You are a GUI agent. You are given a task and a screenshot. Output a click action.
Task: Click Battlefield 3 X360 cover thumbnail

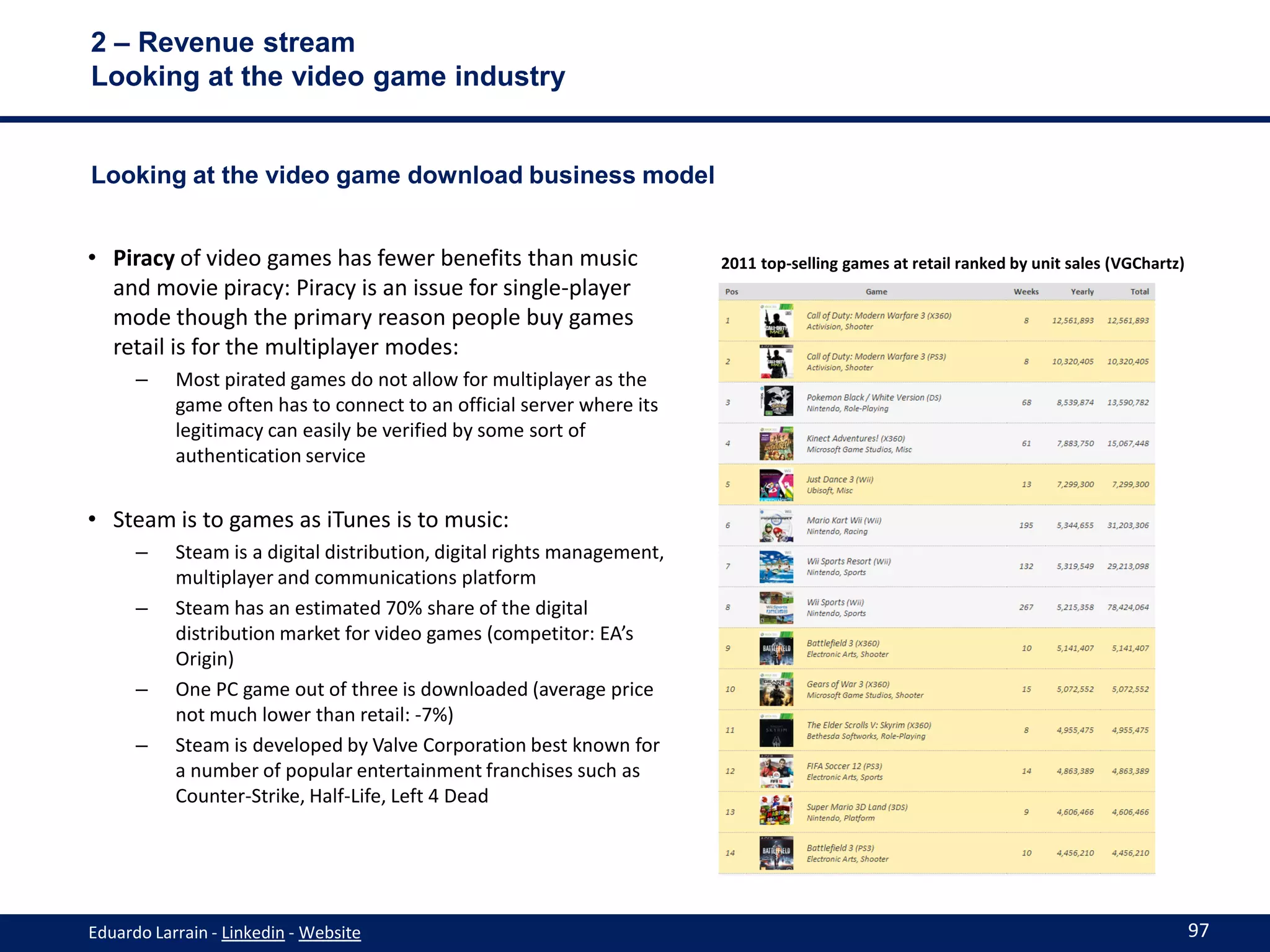pyautogui.click(x=776, y=648)
